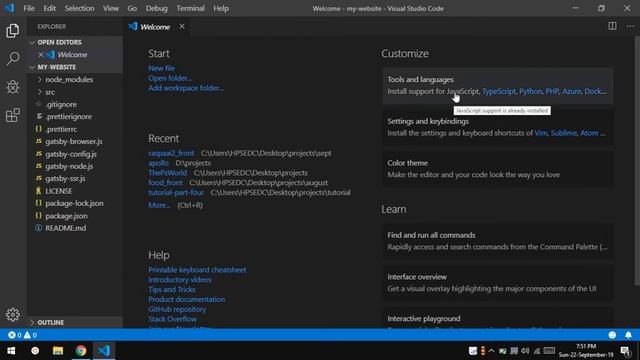Open recent project apollo
This screenshot has height=360, width=640.
(158, 163)
